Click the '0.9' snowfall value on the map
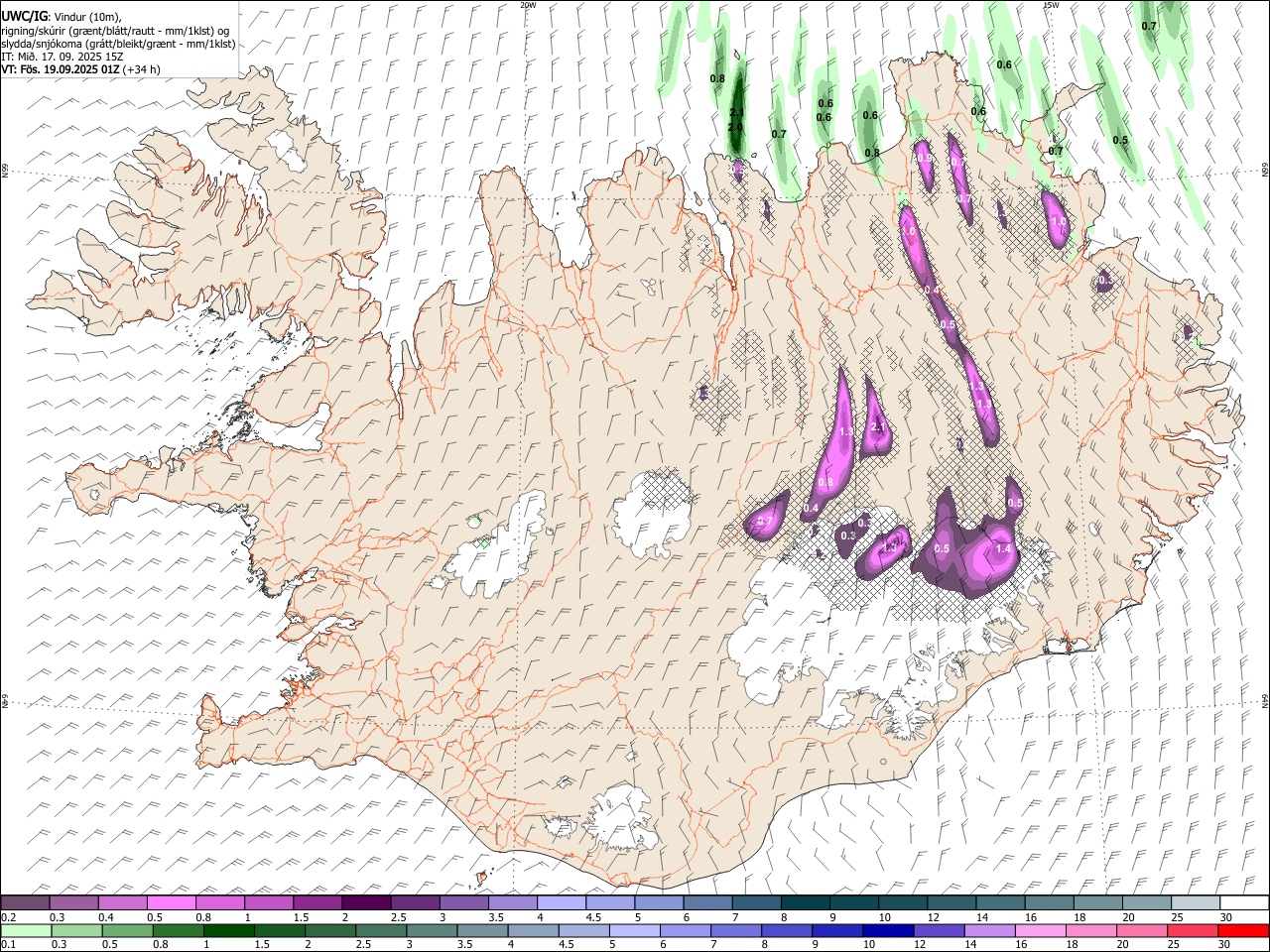1270x952 pixels. click(x=924, y=158)
